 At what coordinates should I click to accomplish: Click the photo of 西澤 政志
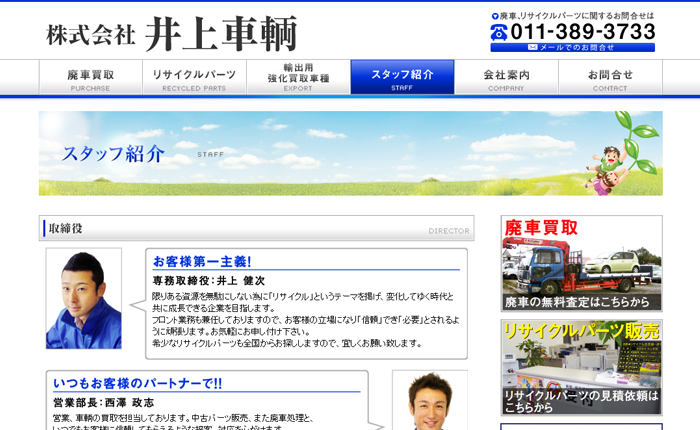tap(430, 400)
